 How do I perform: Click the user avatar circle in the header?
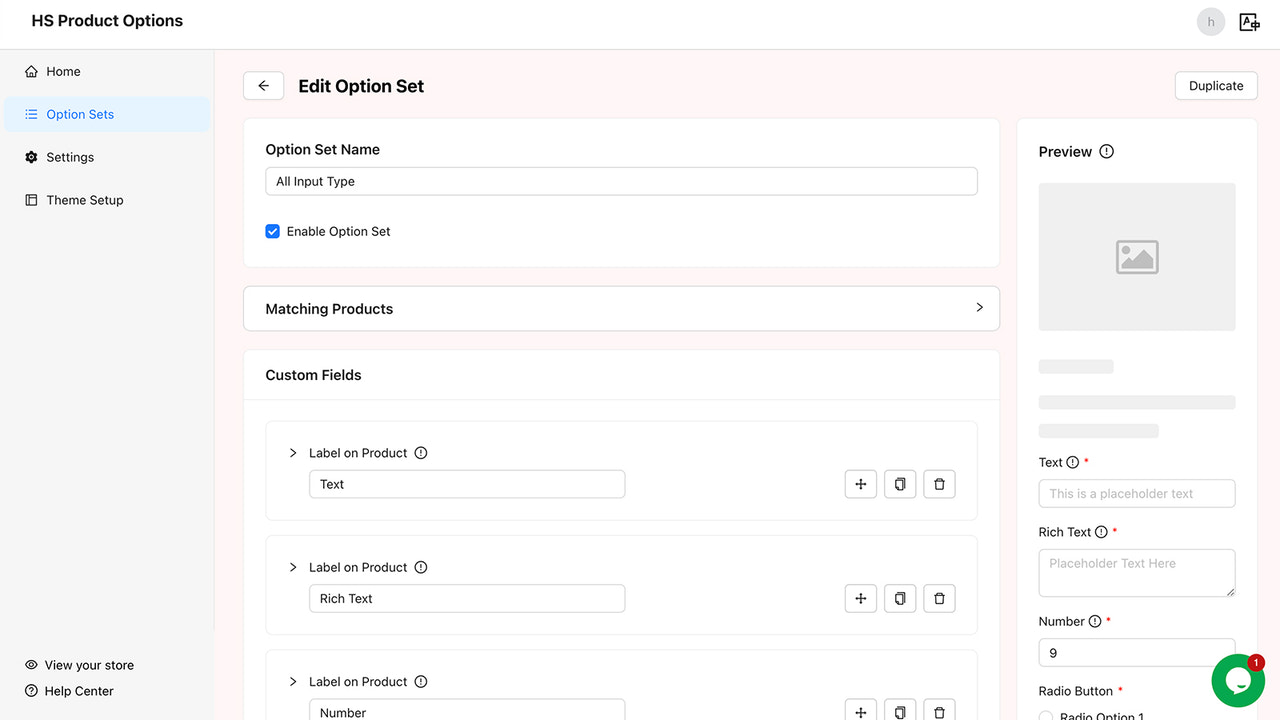point(1210,21)
